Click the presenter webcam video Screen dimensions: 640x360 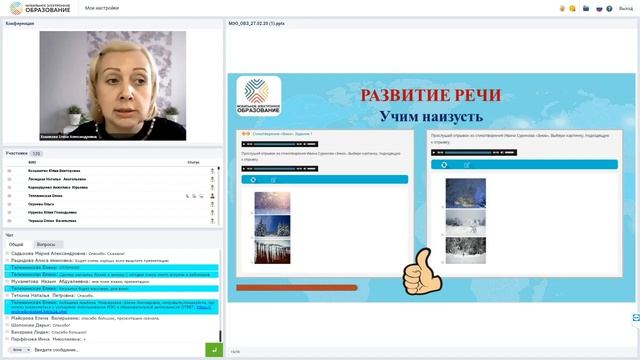click(113, 86)
